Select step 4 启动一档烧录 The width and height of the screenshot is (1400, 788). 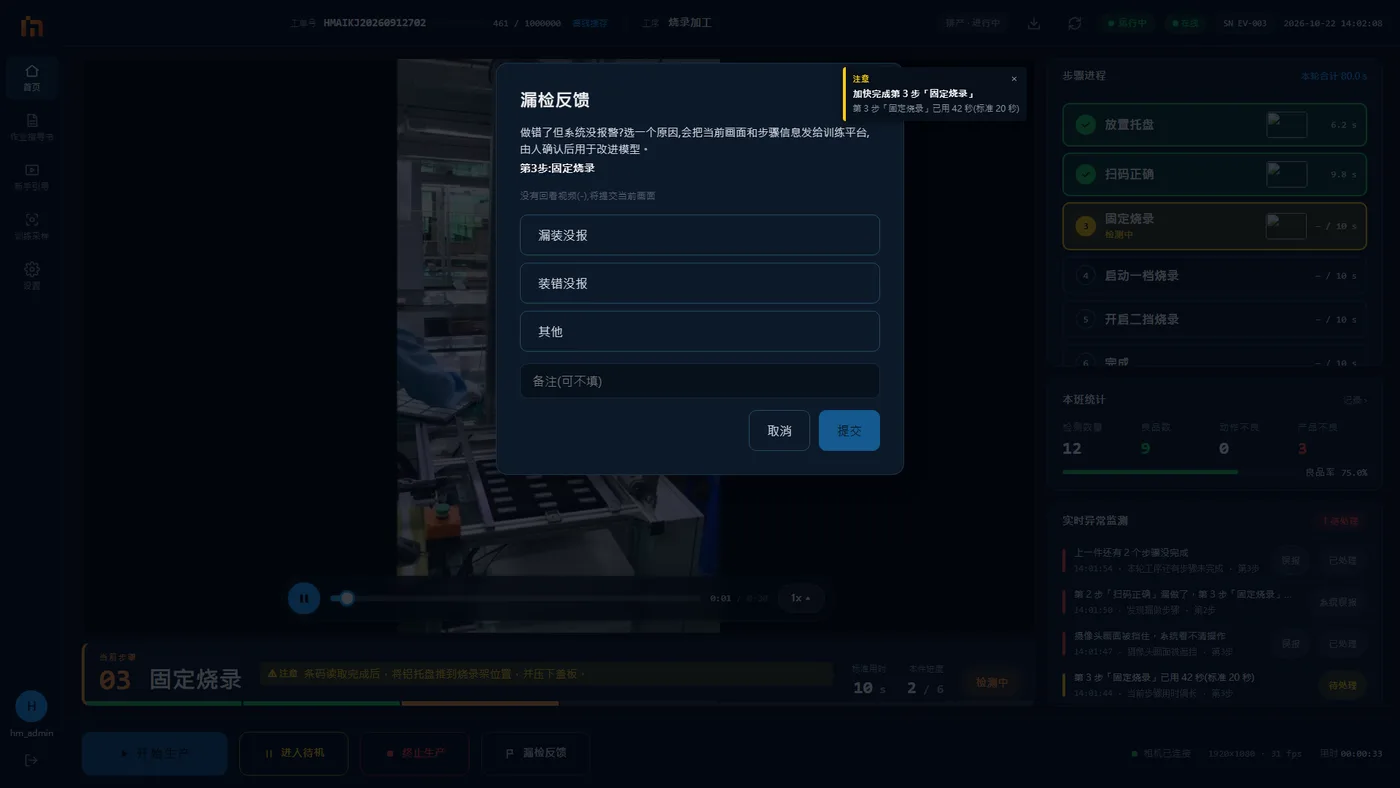pos(1214,275)
